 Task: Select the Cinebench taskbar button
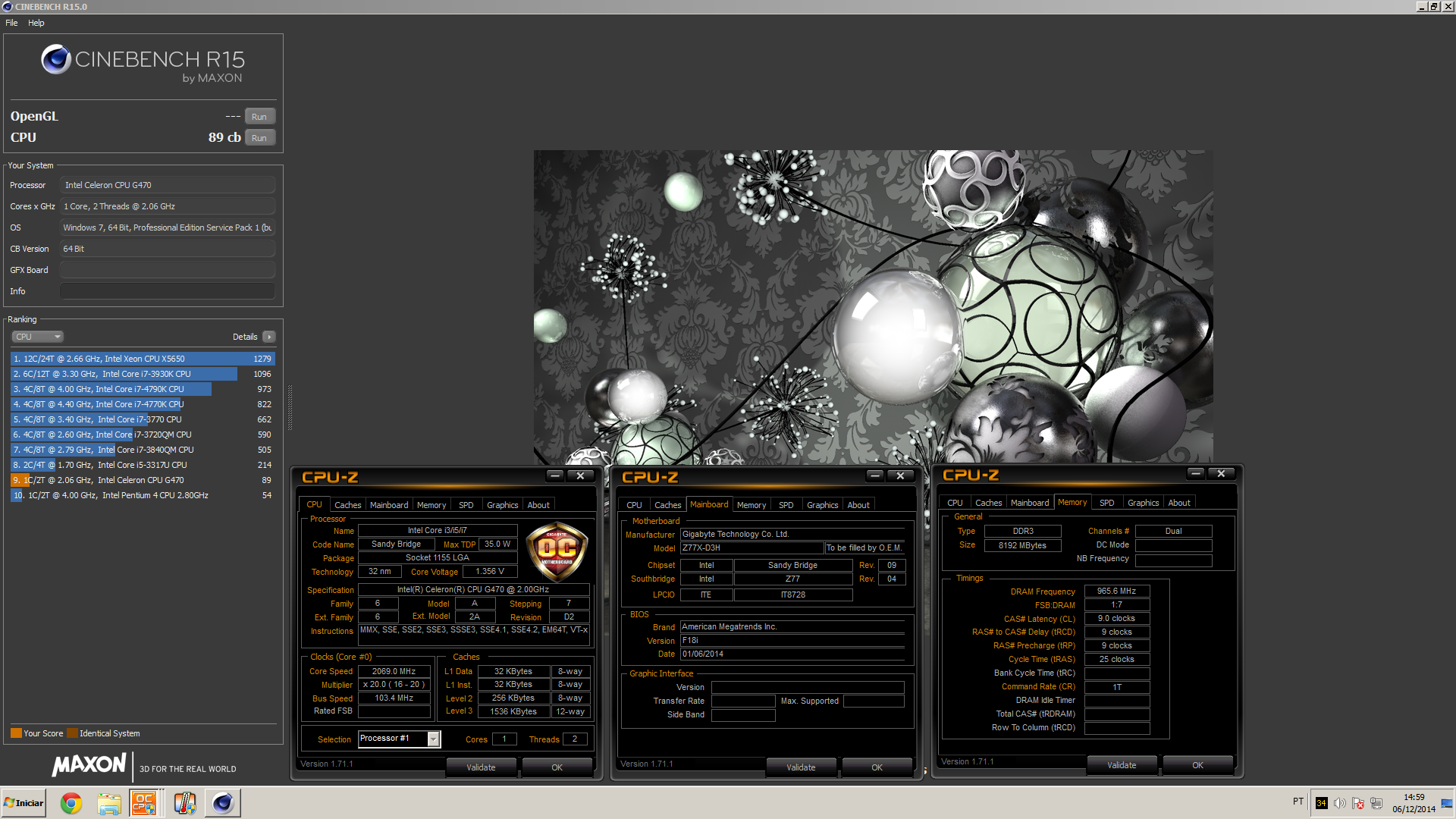coord(223,803)
